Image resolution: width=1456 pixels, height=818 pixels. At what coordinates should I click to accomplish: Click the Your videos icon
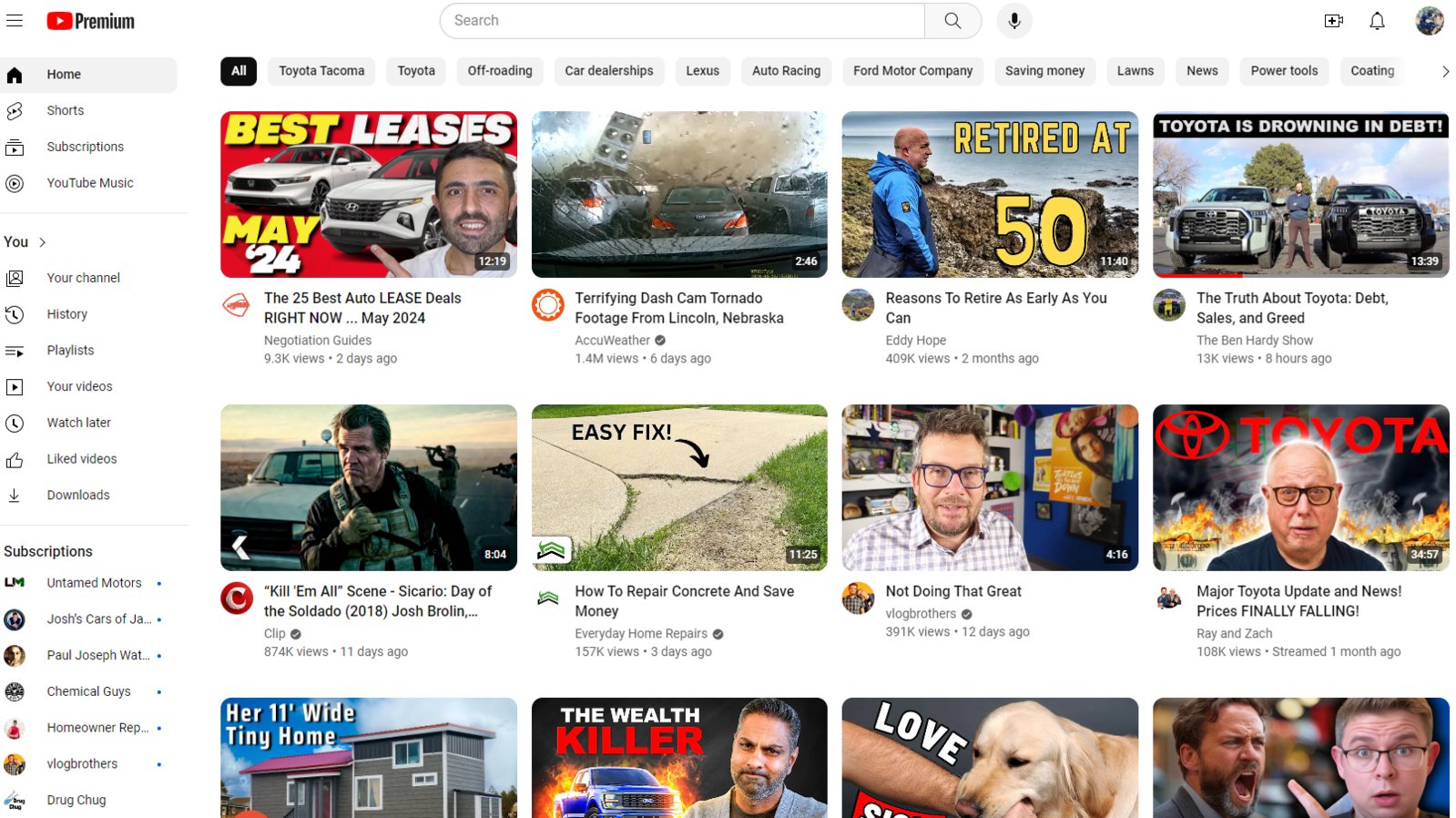[15, 386]
